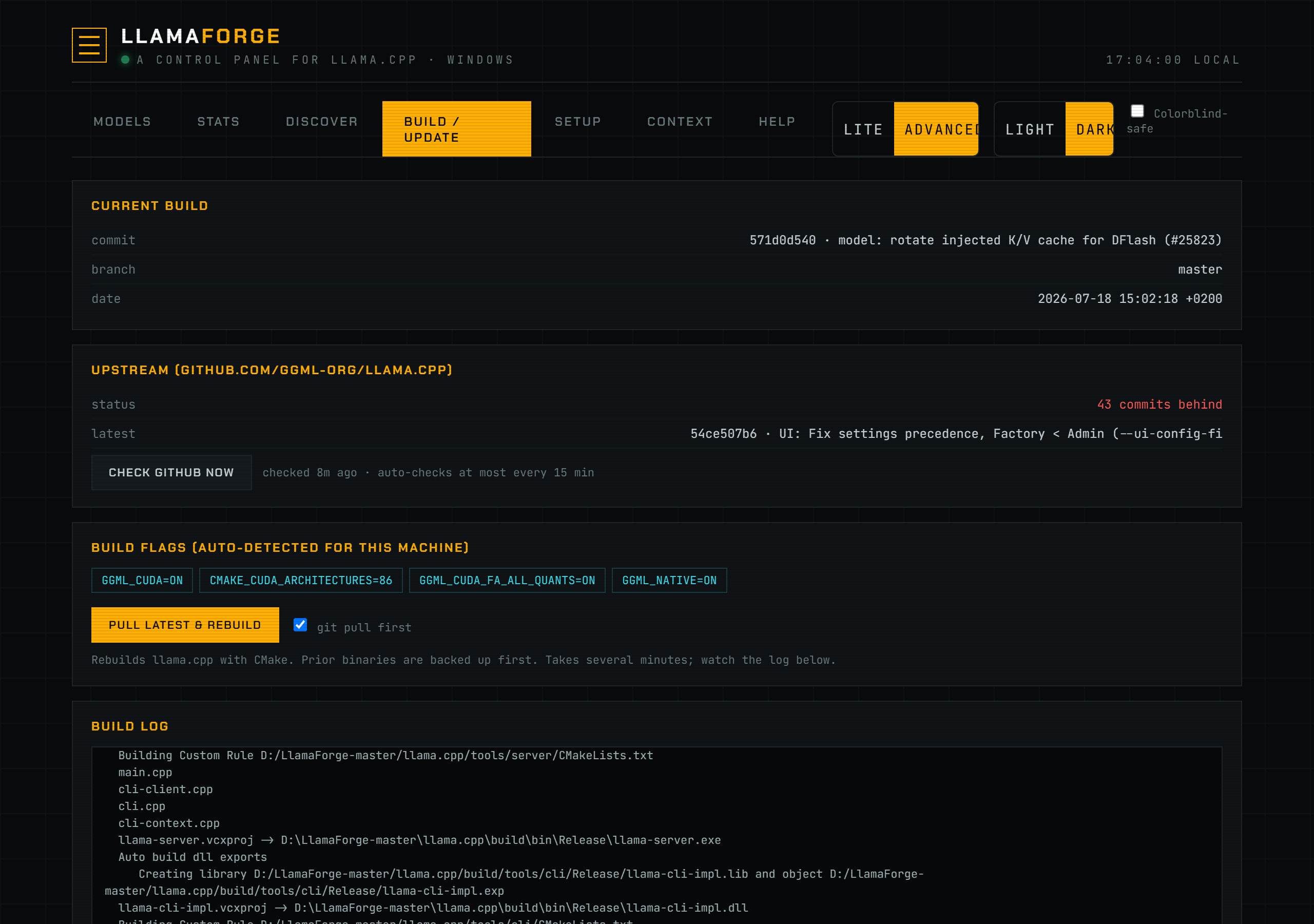Click the Check GitHub Now button
1314x924 pixels.
tap(171, 472)
